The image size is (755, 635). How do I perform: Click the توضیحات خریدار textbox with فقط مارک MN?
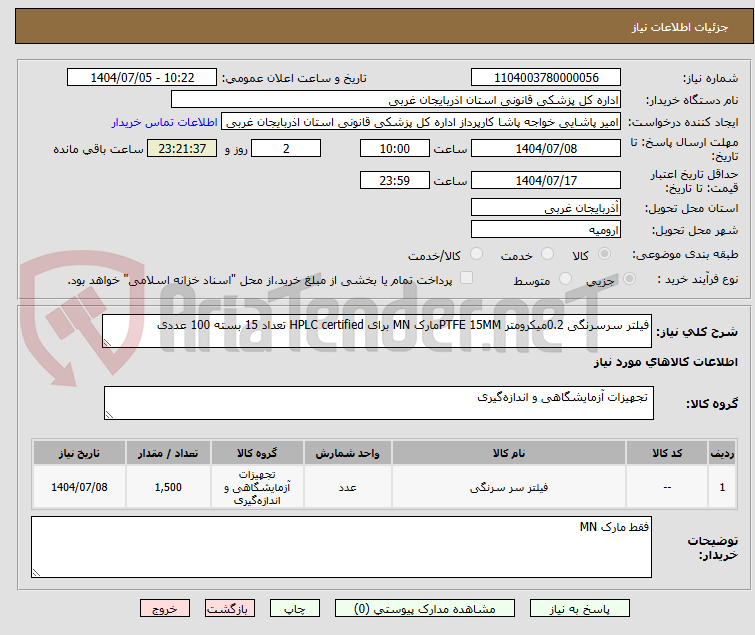click(341, 547)
